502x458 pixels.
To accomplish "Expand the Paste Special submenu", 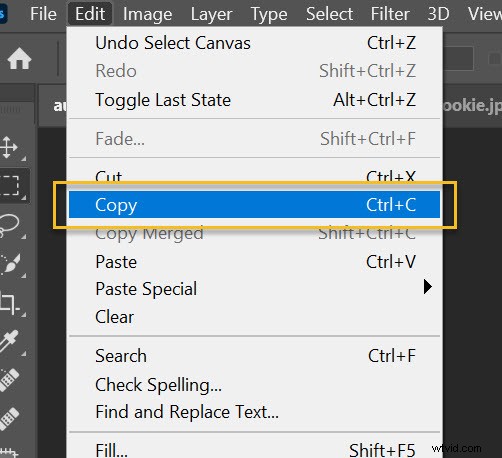I will pos(255,288).
